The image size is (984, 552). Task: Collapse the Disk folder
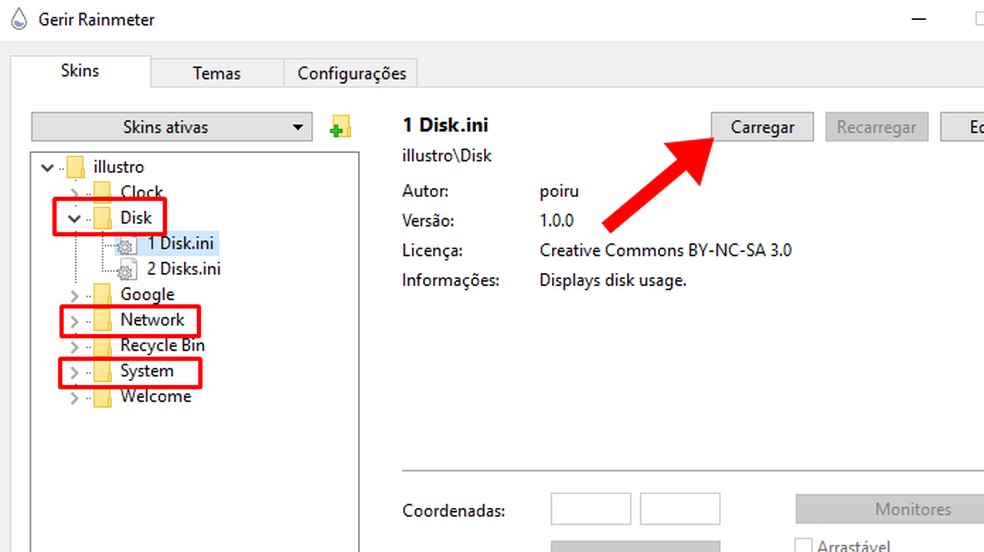coord(74,217)
